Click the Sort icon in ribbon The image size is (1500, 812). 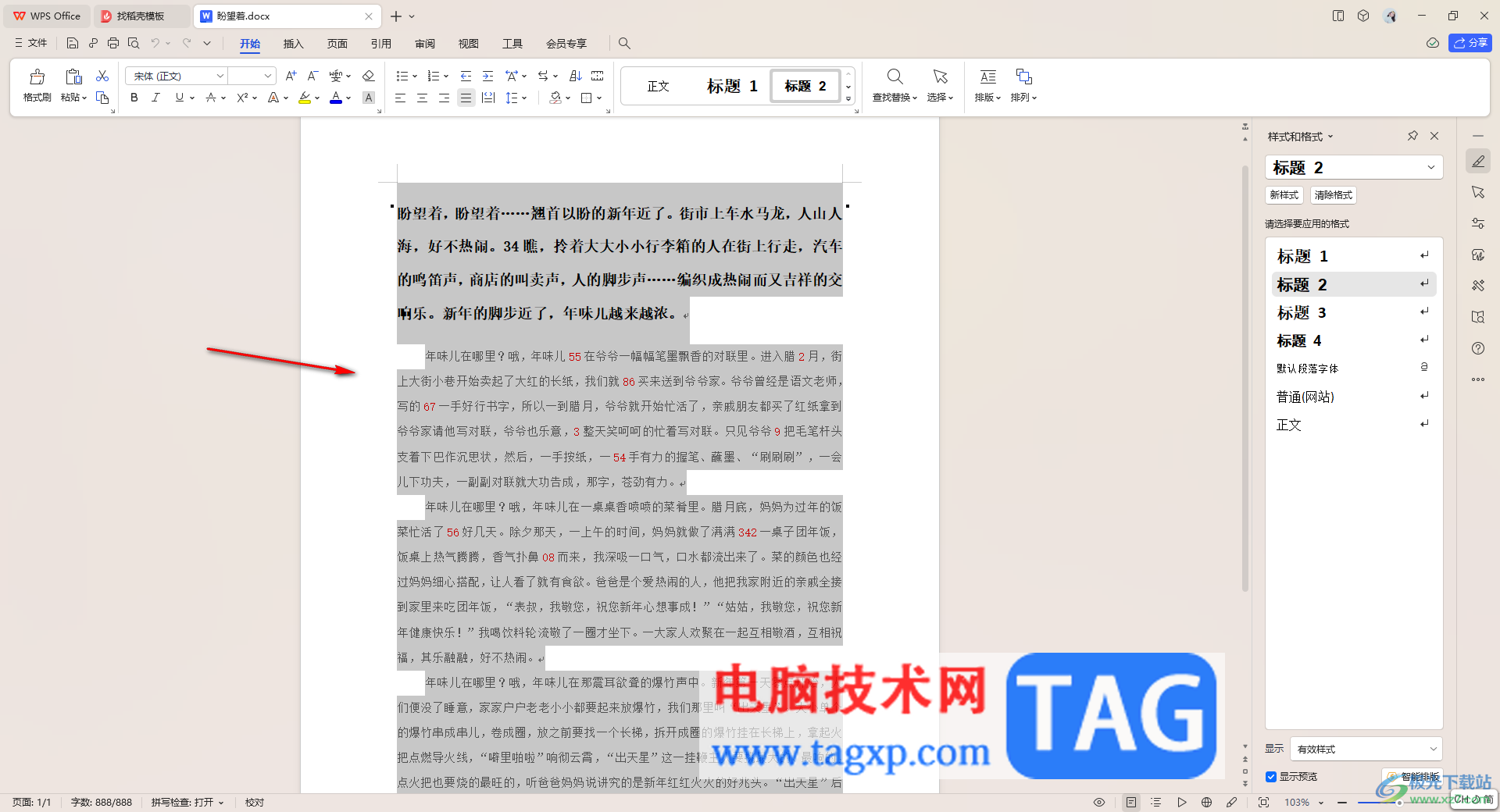click(x=576, y=76)
